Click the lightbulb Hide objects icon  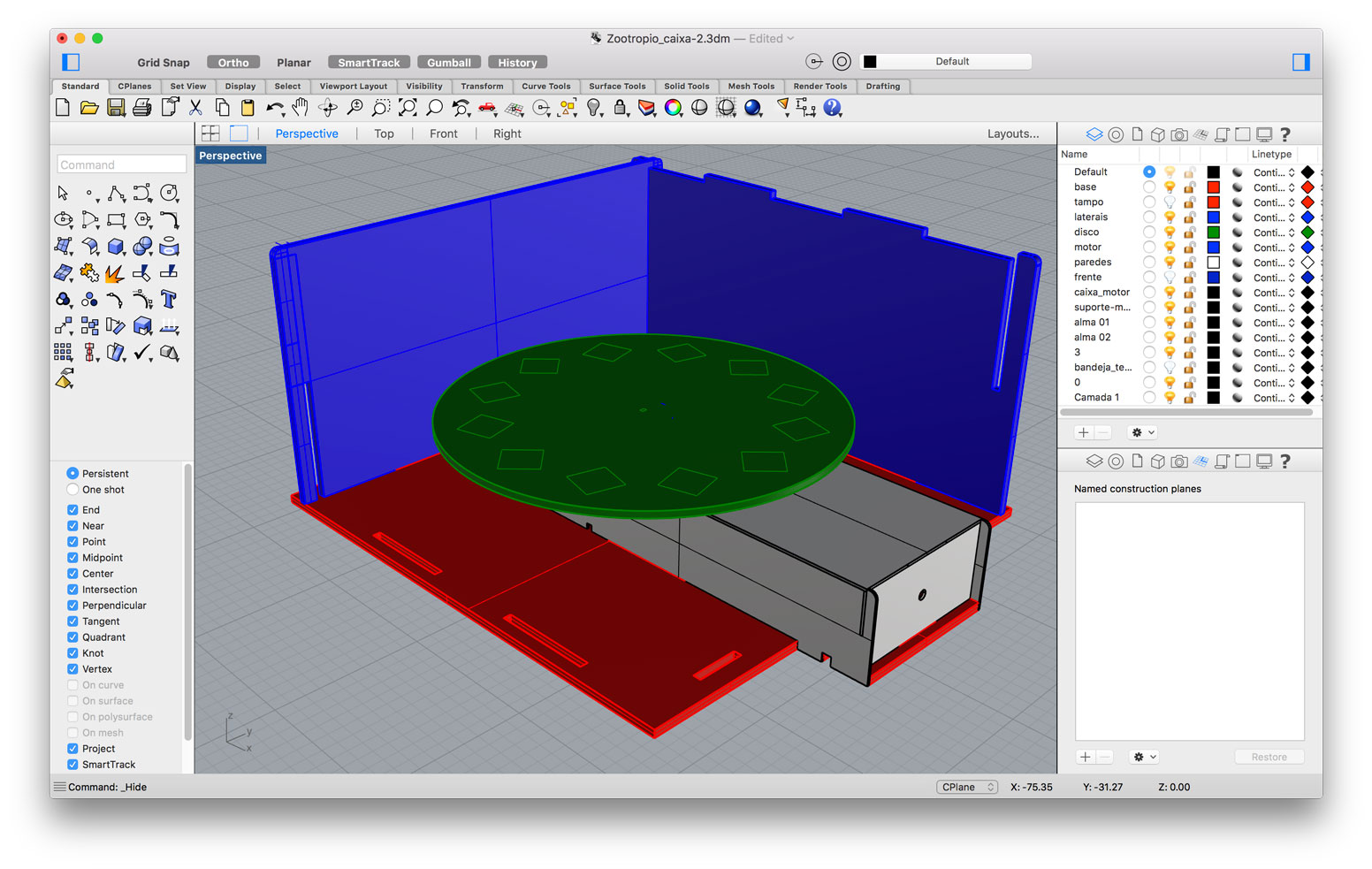[594, 108]
